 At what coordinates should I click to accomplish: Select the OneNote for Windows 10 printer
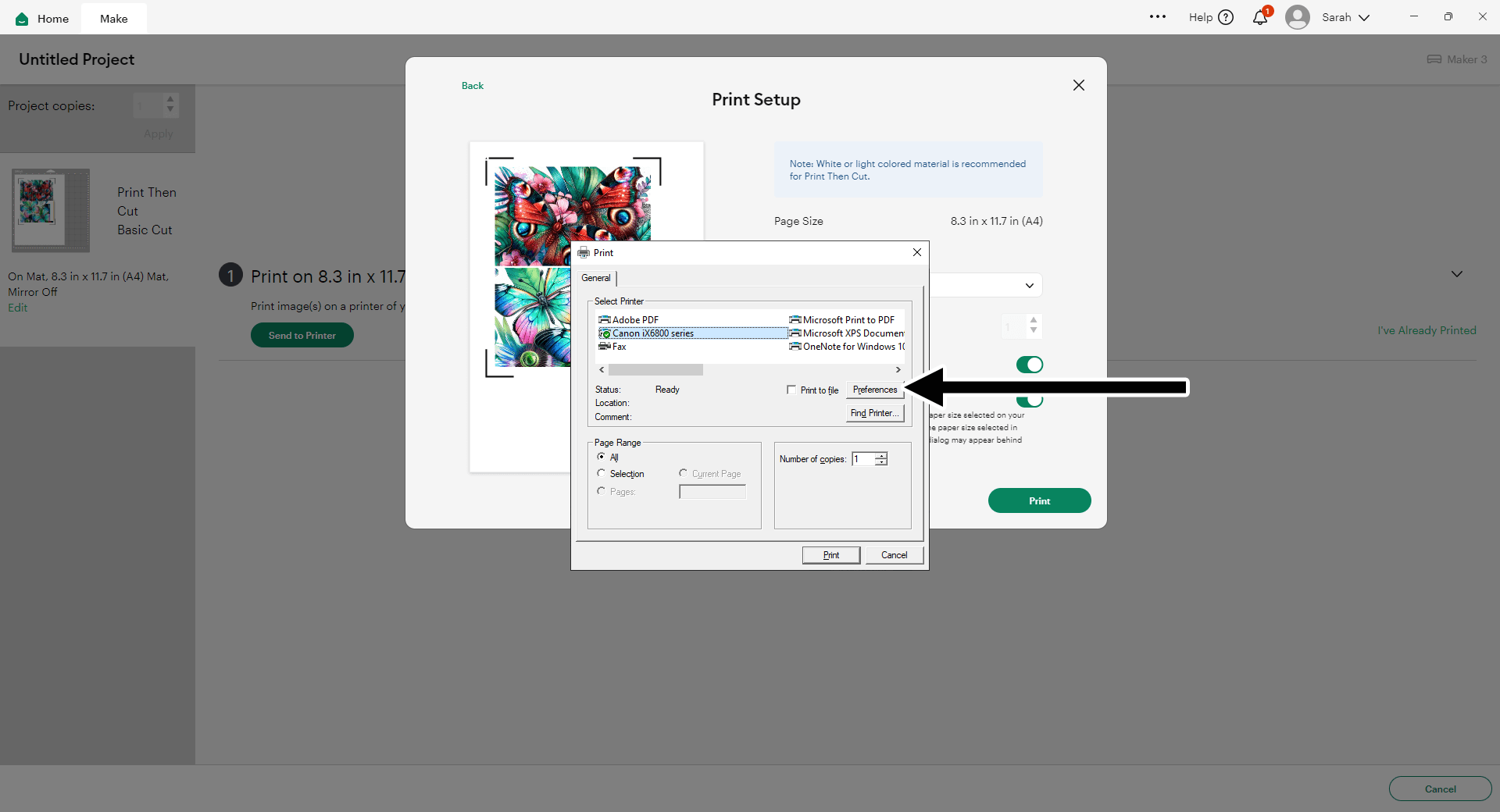point(847,347)
